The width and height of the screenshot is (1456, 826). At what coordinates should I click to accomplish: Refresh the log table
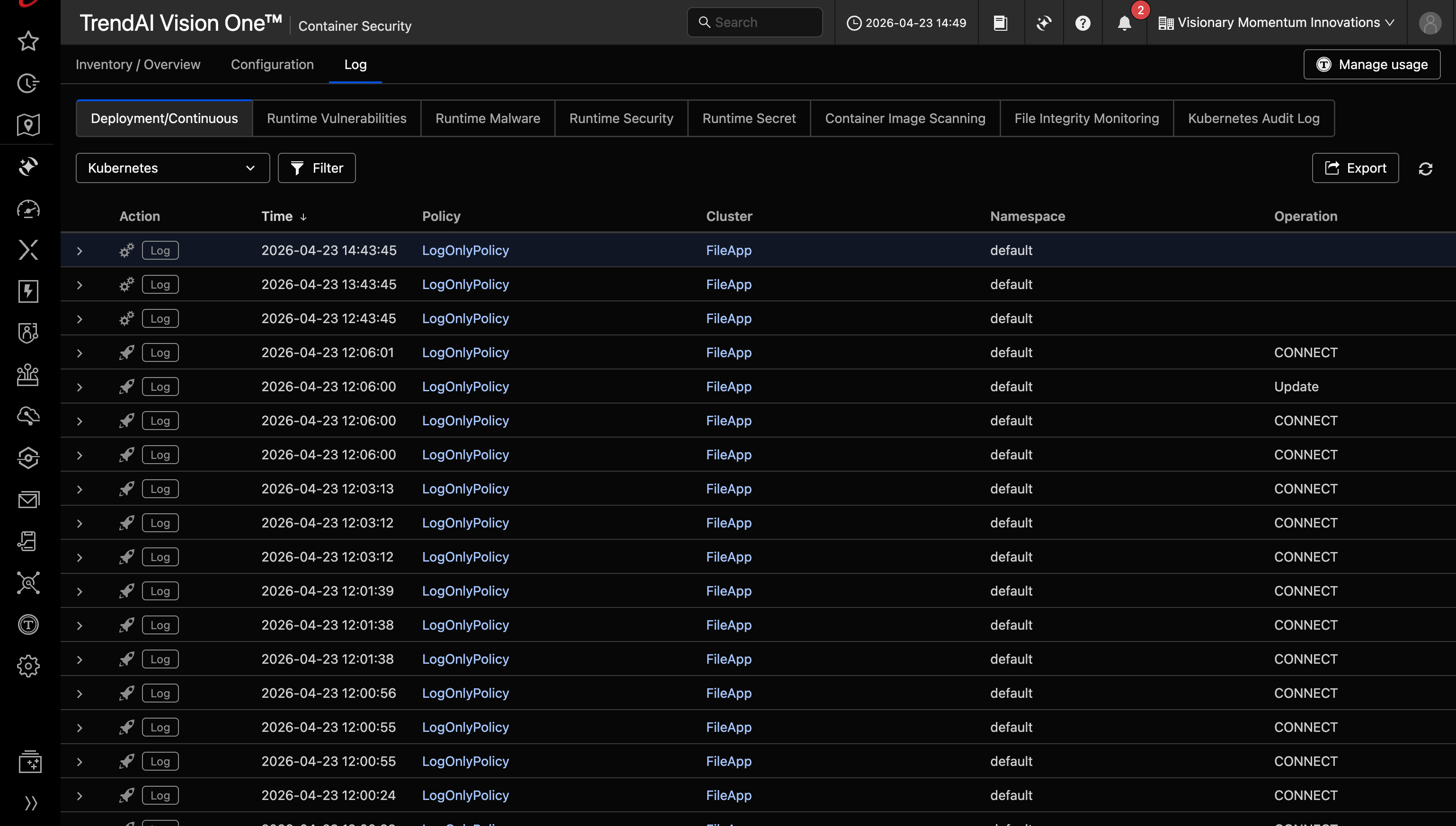tap(1425, 168)
